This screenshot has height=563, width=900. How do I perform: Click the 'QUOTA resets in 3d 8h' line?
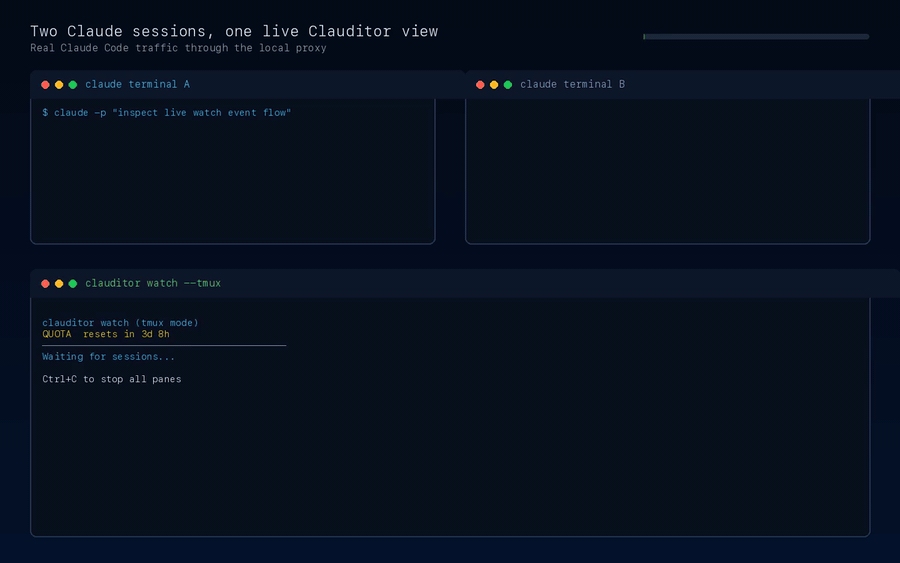point(106,334)
